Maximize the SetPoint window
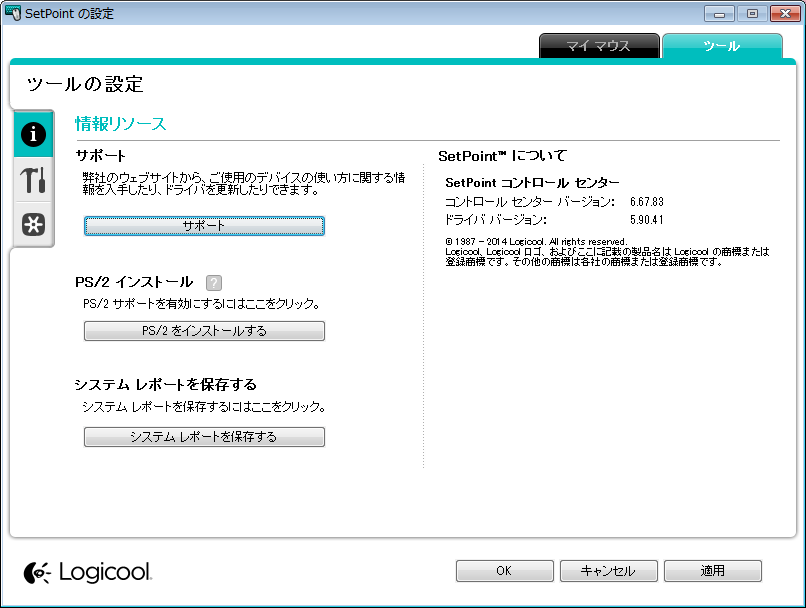 tap(752, 13)
